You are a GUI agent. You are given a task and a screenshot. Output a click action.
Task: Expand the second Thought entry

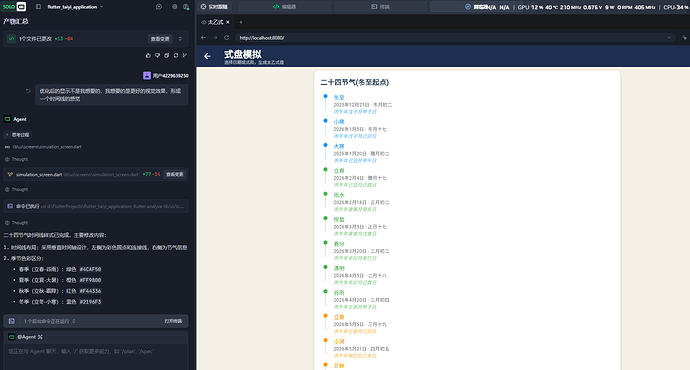[16, 189]
